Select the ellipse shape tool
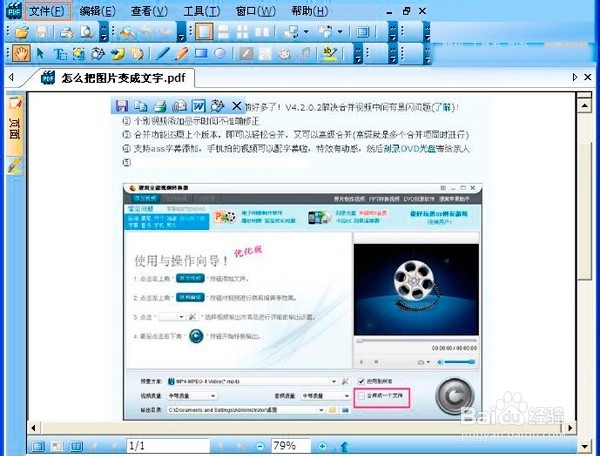600x456 pixels. tap(220, 54)
